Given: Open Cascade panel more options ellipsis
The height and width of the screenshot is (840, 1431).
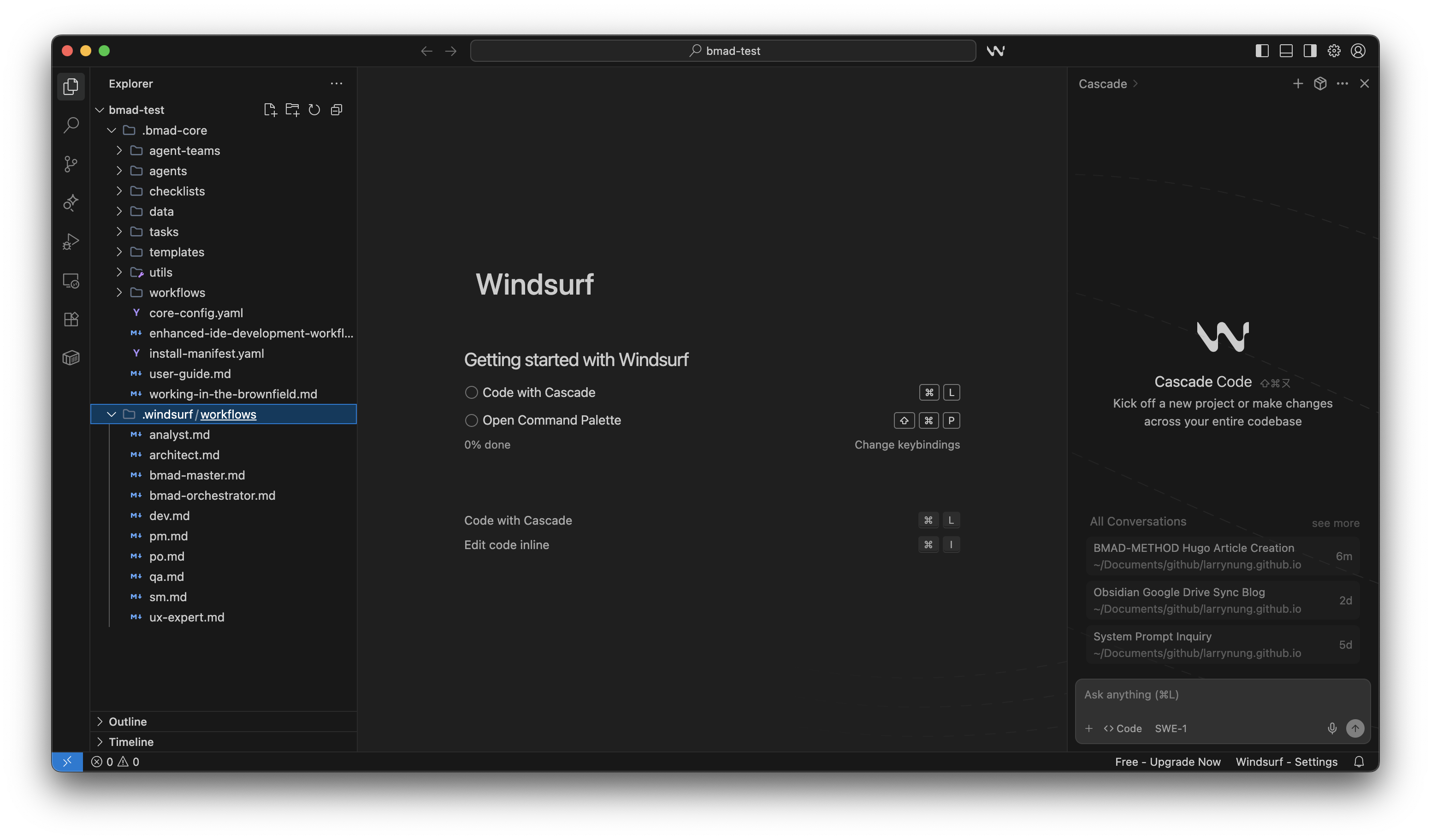Looking at the screenshot, I should [1342, 83].
